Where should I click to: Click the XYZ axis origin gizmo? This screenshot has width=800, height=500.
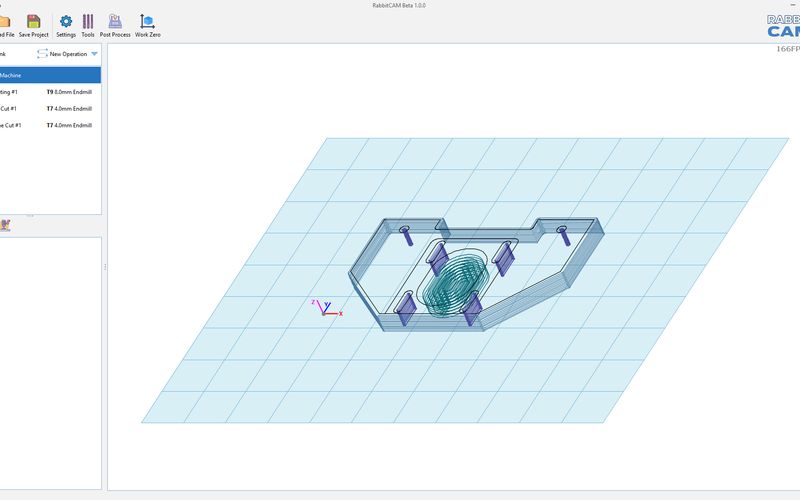(325, 310)
